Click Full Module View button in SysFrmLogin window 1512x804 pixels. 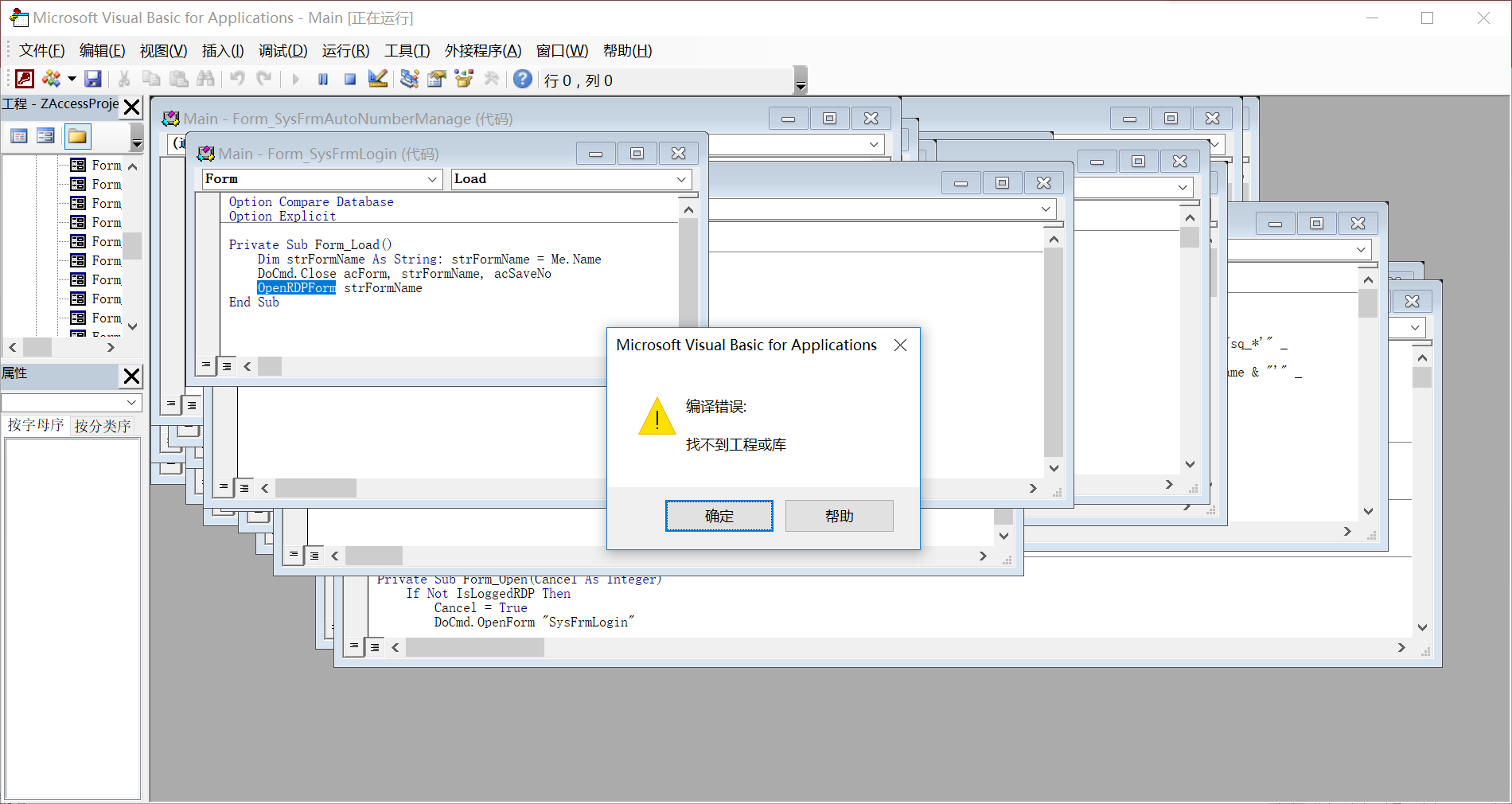pyautogui.click(x=227, y=366)
